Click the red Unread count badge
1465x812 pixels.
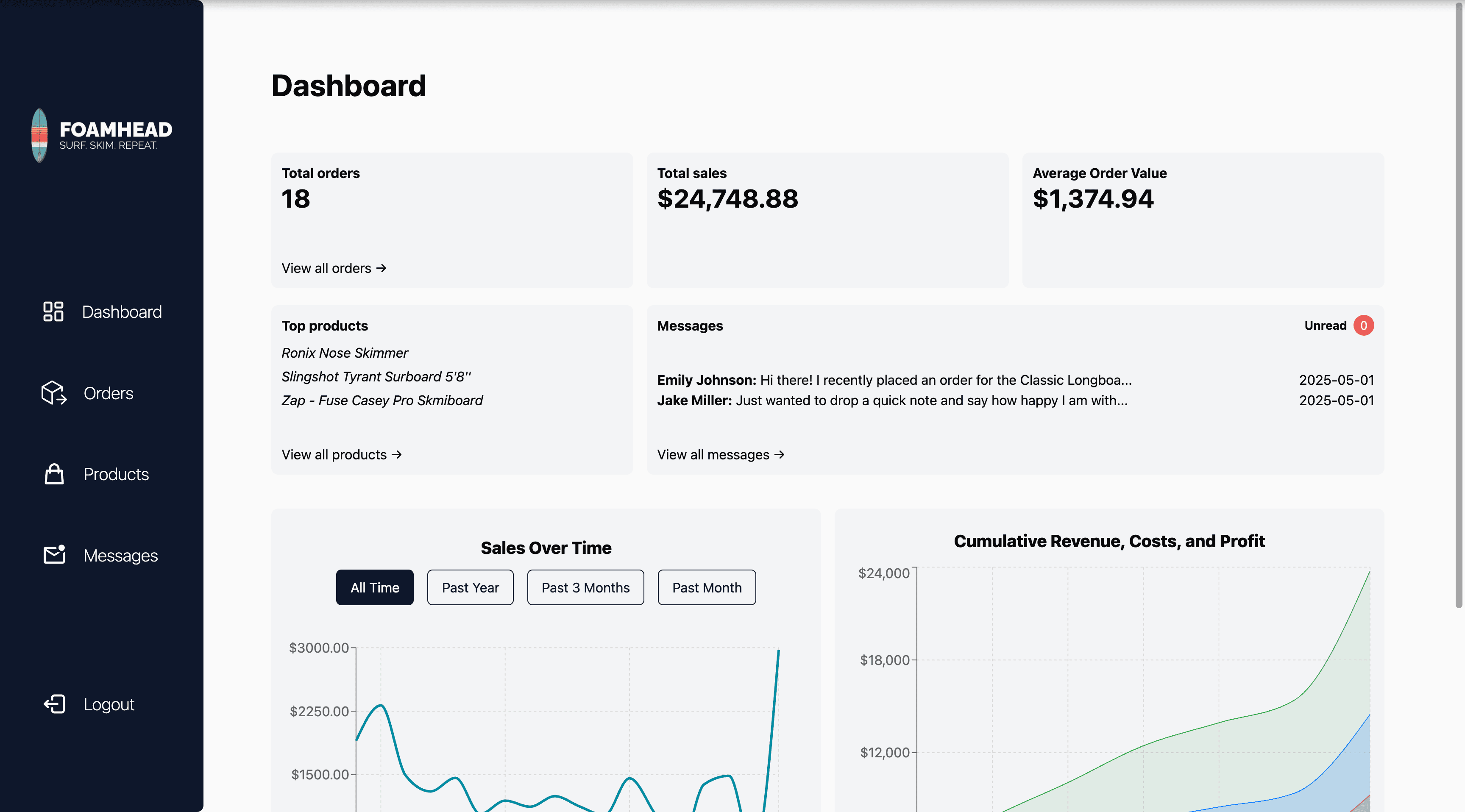[1363, 326]
